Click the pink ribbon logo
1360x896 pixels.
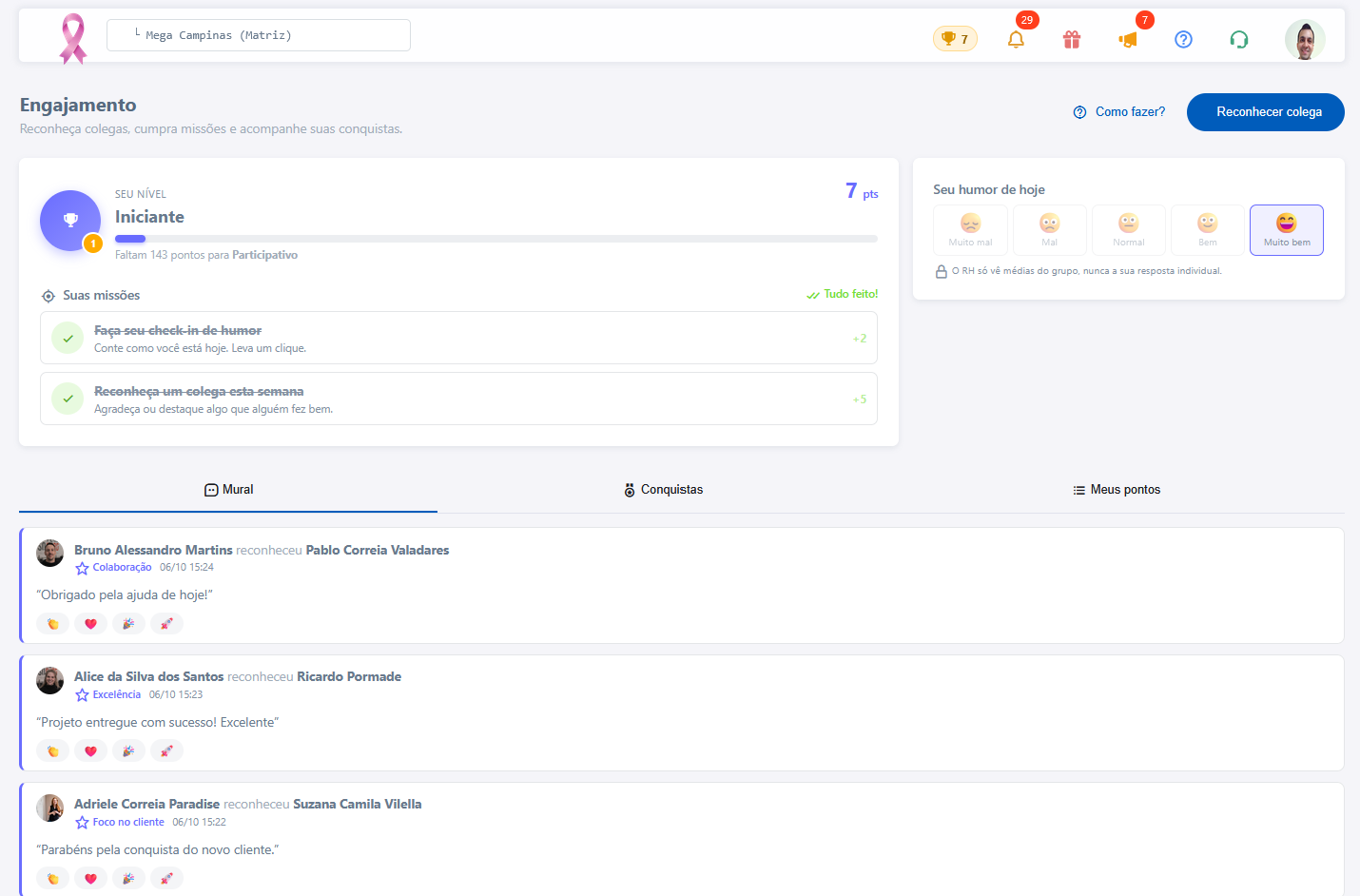coord(73,38)
